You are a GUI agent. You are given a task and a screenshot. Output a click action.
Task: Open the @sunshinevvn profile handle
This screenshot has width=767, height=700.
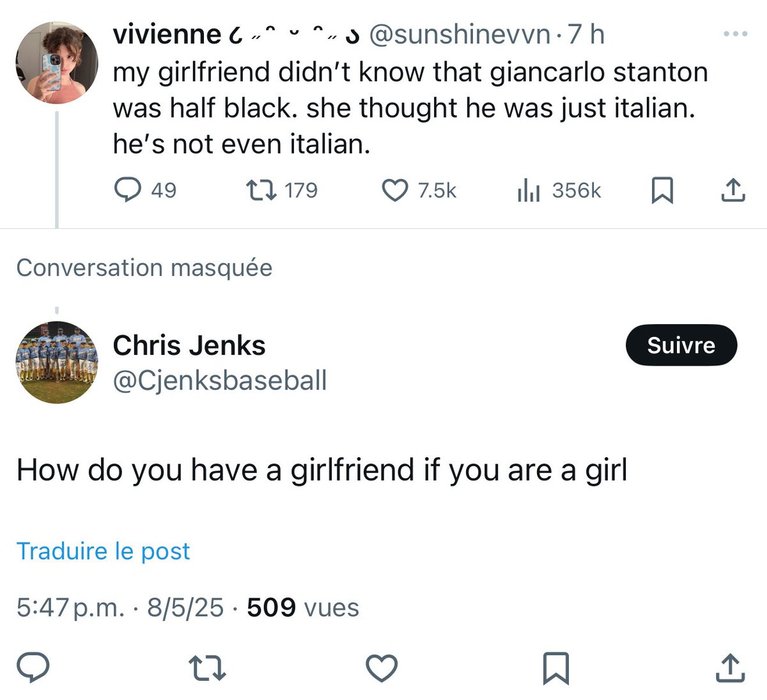[x=460, y=35]
